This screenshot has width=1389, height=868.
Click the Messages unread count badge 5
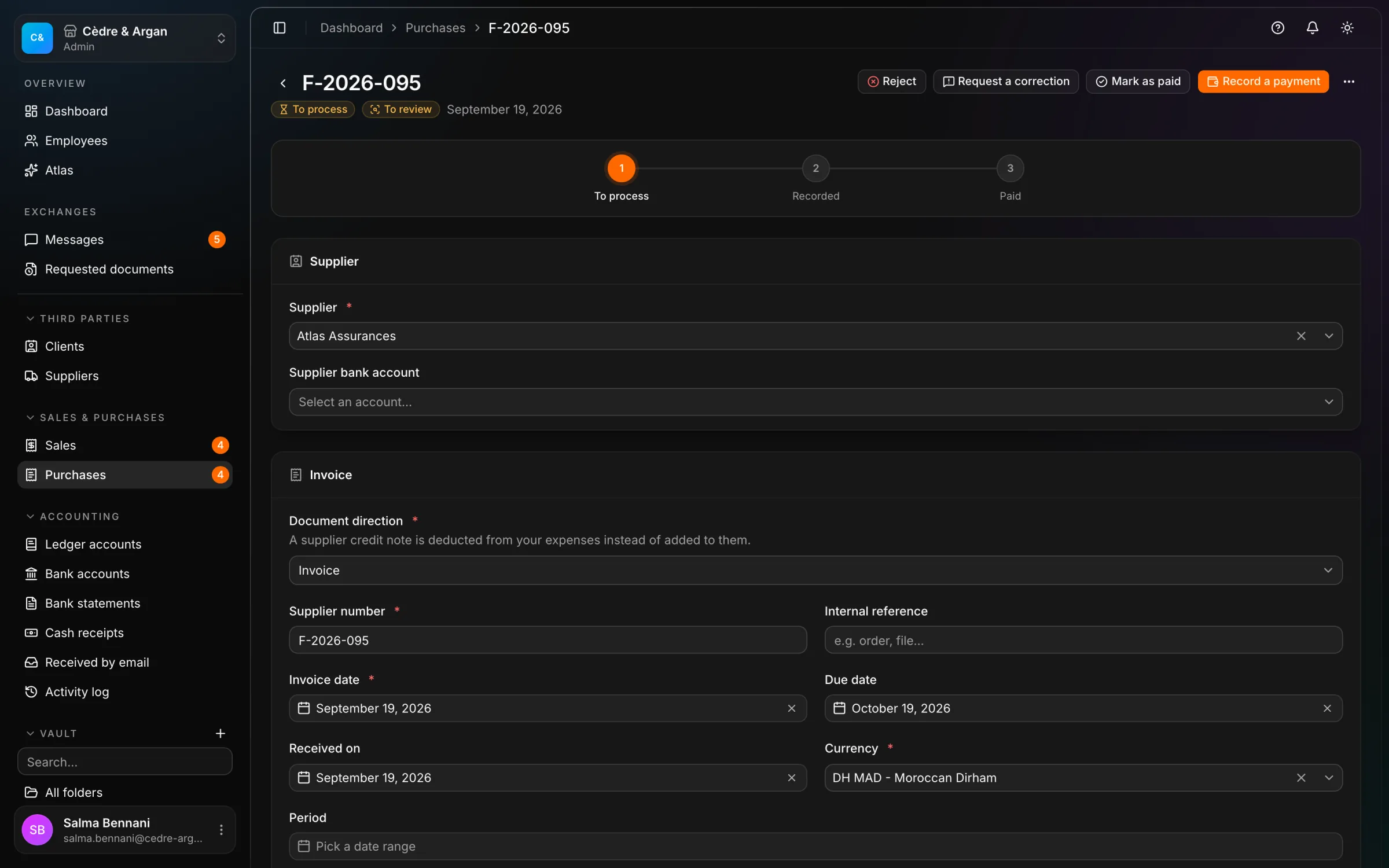point(216,240)
